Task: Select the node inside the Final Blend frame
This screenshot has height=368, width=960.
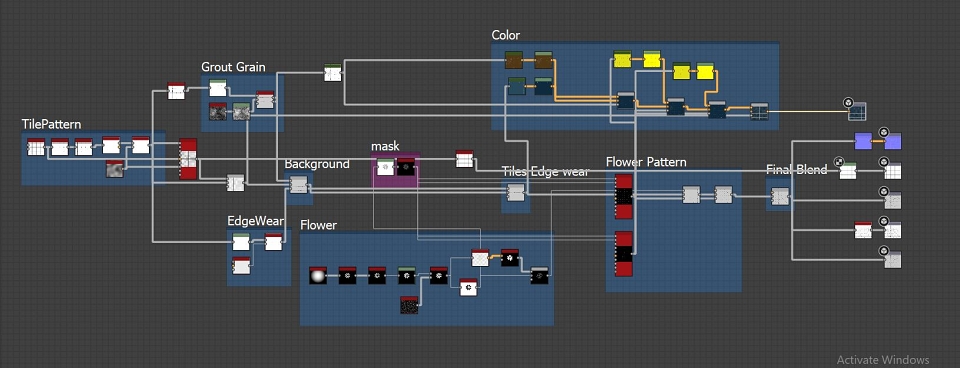Action: coord(780,196)
